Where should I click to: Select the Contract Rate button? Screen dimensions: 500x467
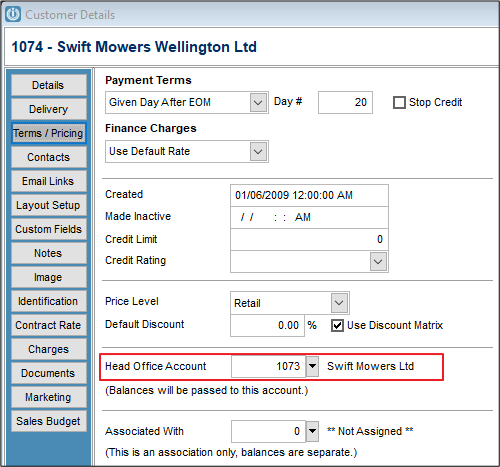point(49,325)
